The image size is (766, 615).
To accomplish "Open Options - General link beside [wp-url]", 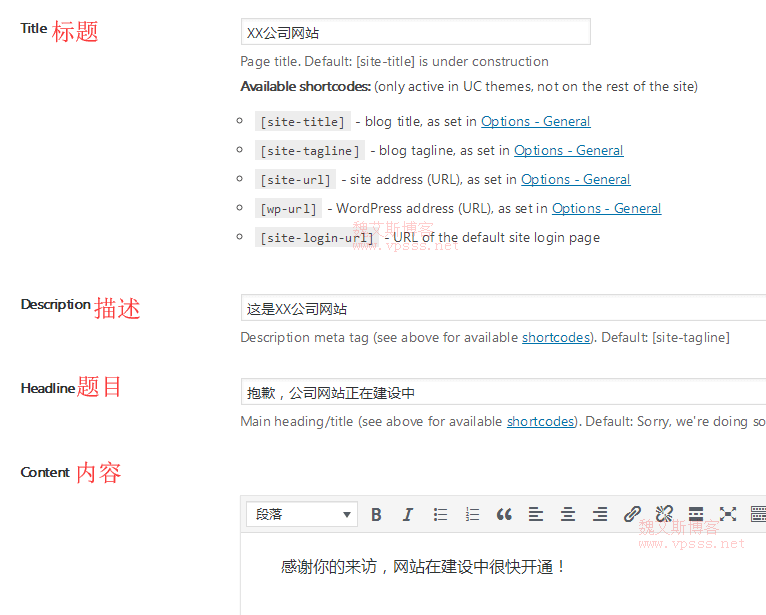I will click(x=606, y=209).
